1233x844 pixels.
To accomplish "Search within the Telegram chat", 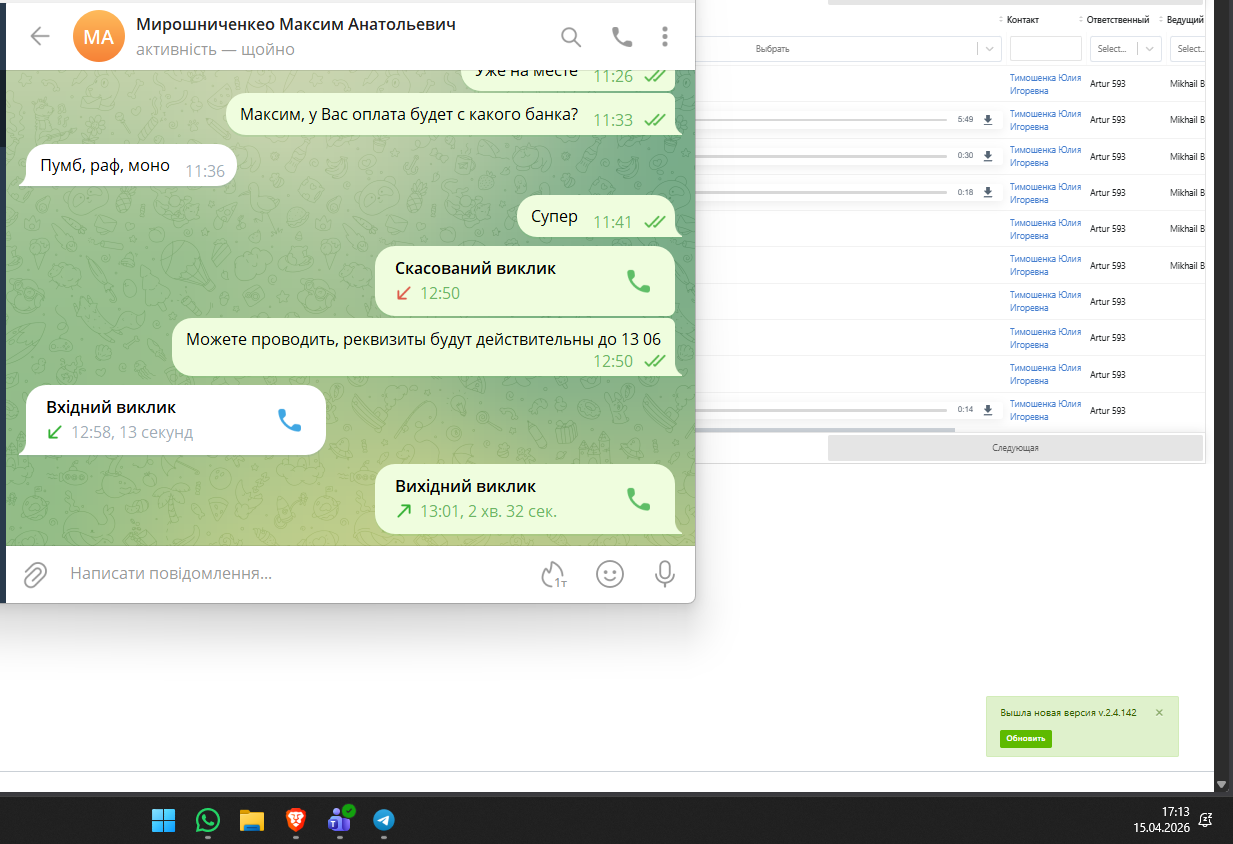I will (x=571, y=37).
